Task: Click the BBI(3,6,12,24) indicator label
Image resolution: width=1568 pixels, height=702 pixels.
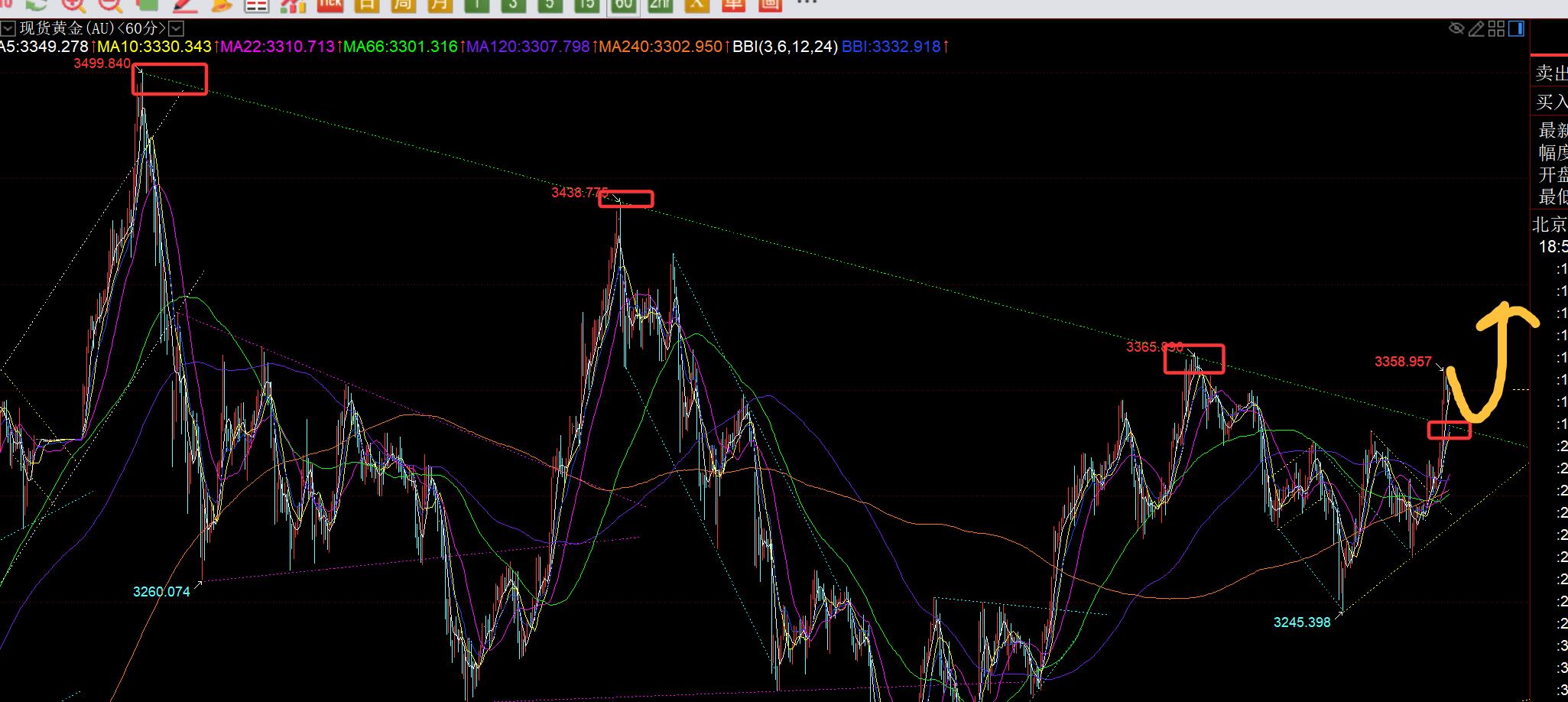Action: pos(784,47)
